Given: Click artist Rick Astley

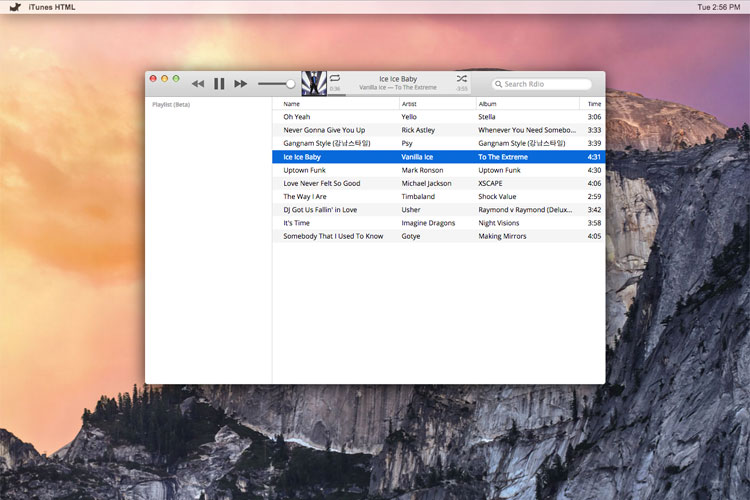Looking at the screenshot, I should click(x=418, y=130).
